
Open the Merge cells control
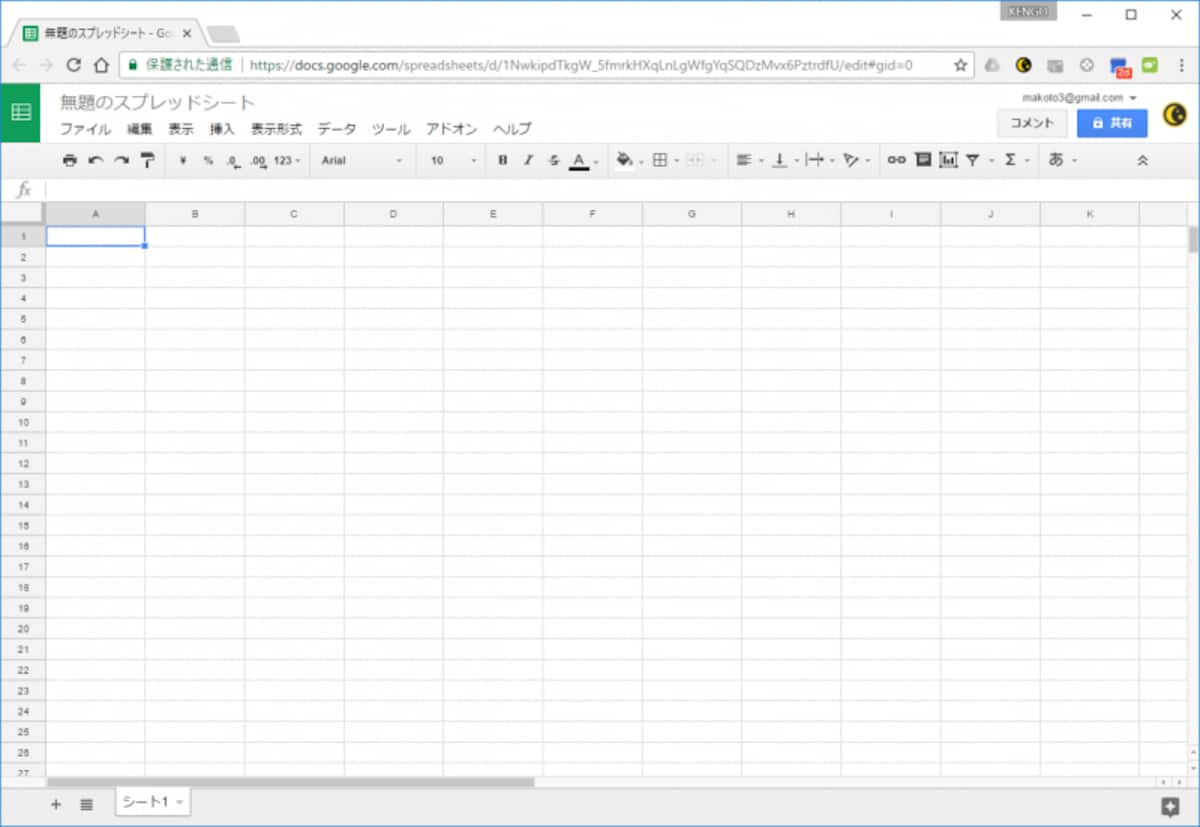[701, 160]
